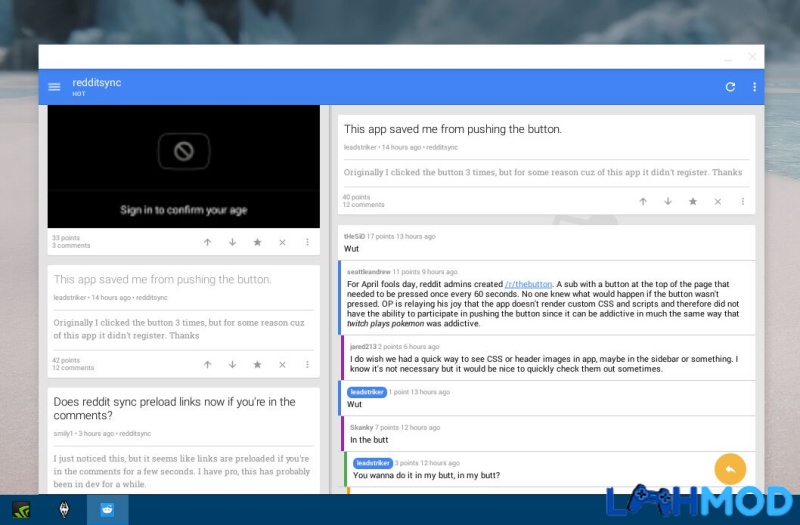Downvote the 40 points detail post
This screenshot has height=525, width=800.
tap(668, 201)
